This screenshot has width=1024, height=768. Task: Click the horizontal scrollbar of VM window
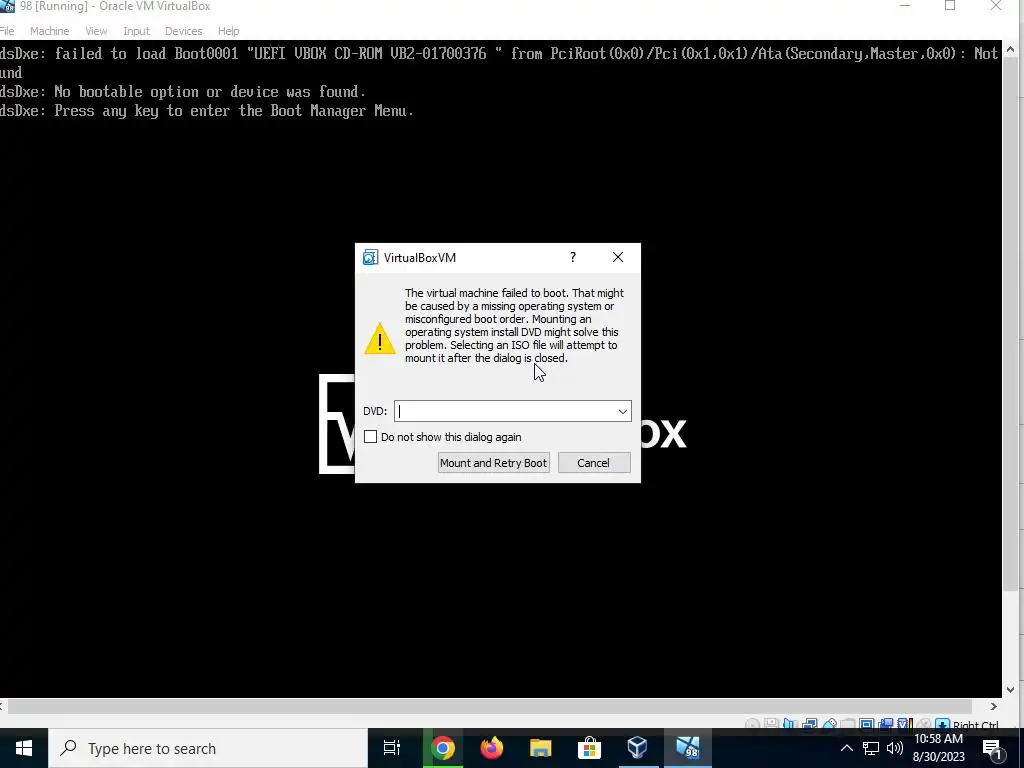(x=489, y=707)
